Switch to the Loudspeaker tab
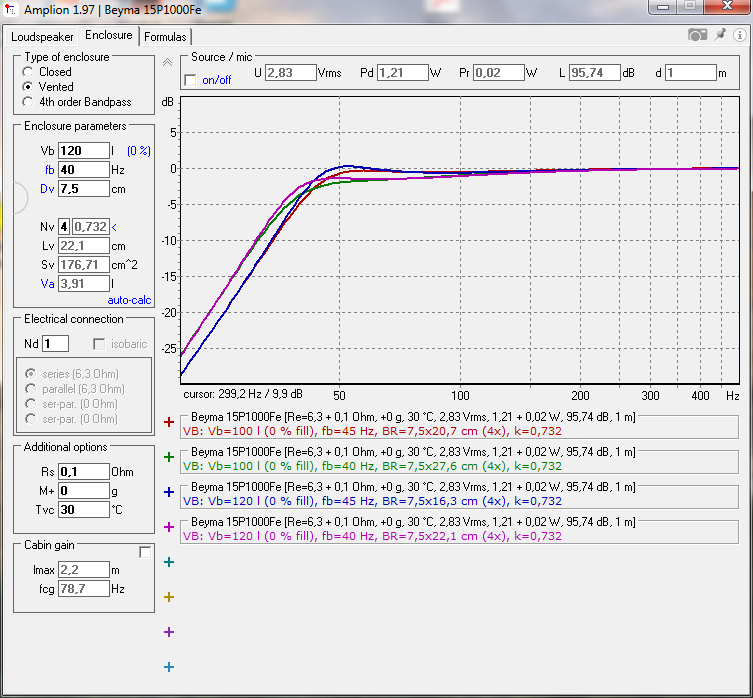Image resolution: width=753 pixels, height=698 pixels. click(x=42, y=37)
